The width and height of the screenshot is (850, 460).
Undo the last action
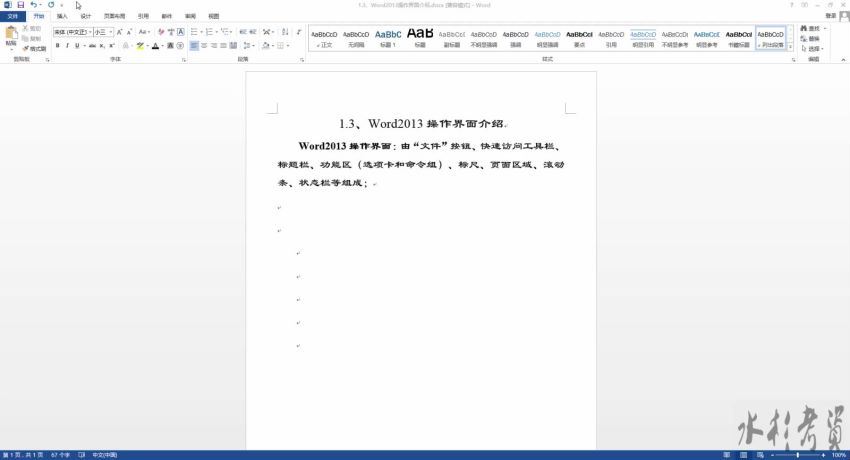pyautogui.click(x=34, y=5)
